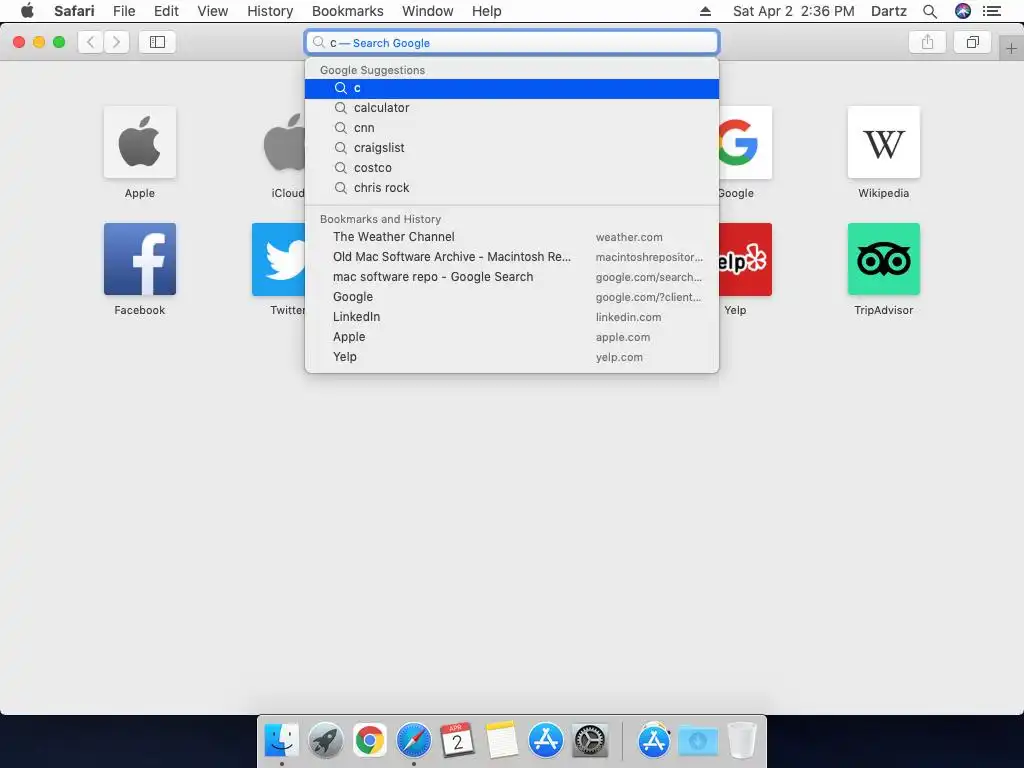Open the Window menu
This screenshot has height=768, width=1024.
(428, 11)
